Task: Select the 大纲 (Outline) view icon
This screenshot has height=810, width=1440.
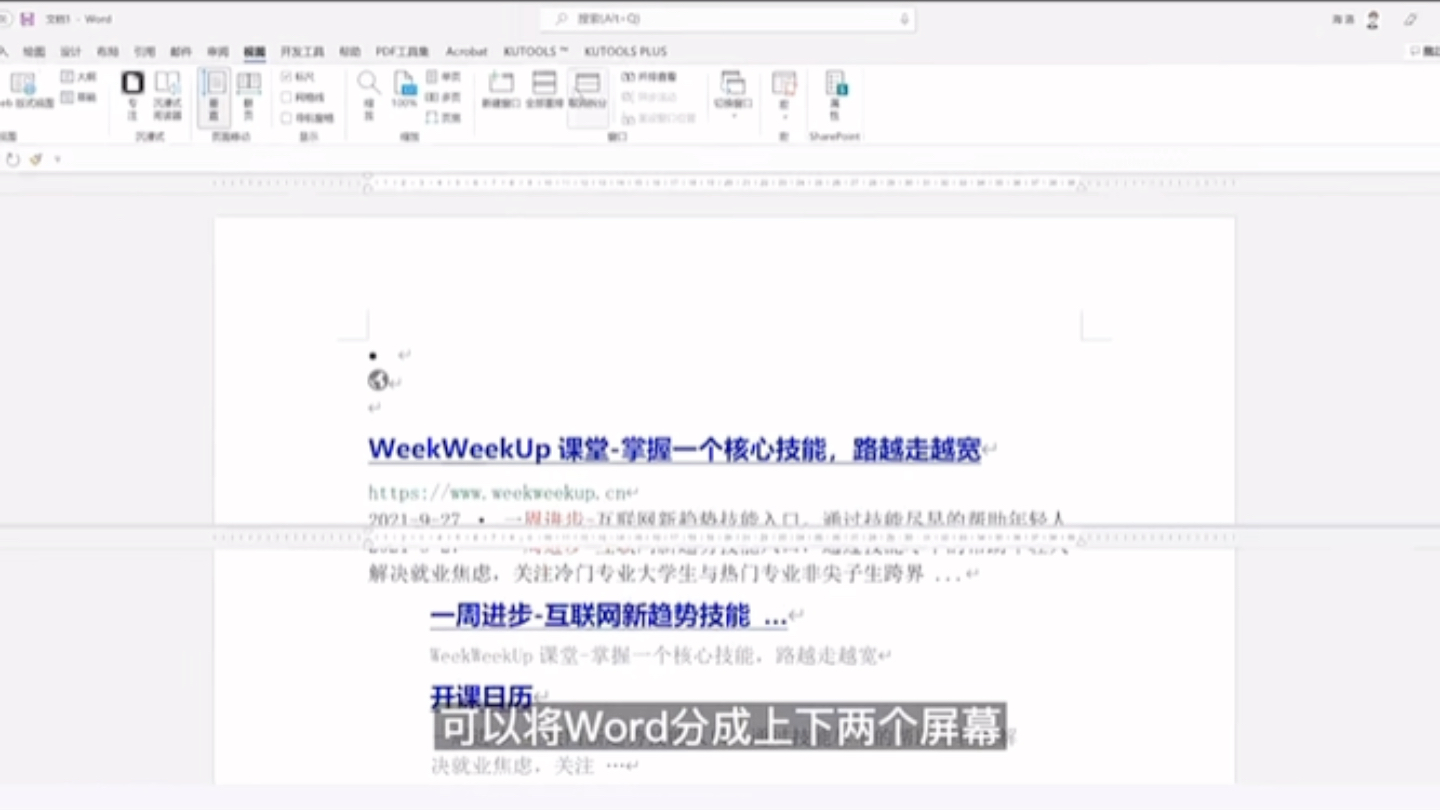Action: coord(78,77)
